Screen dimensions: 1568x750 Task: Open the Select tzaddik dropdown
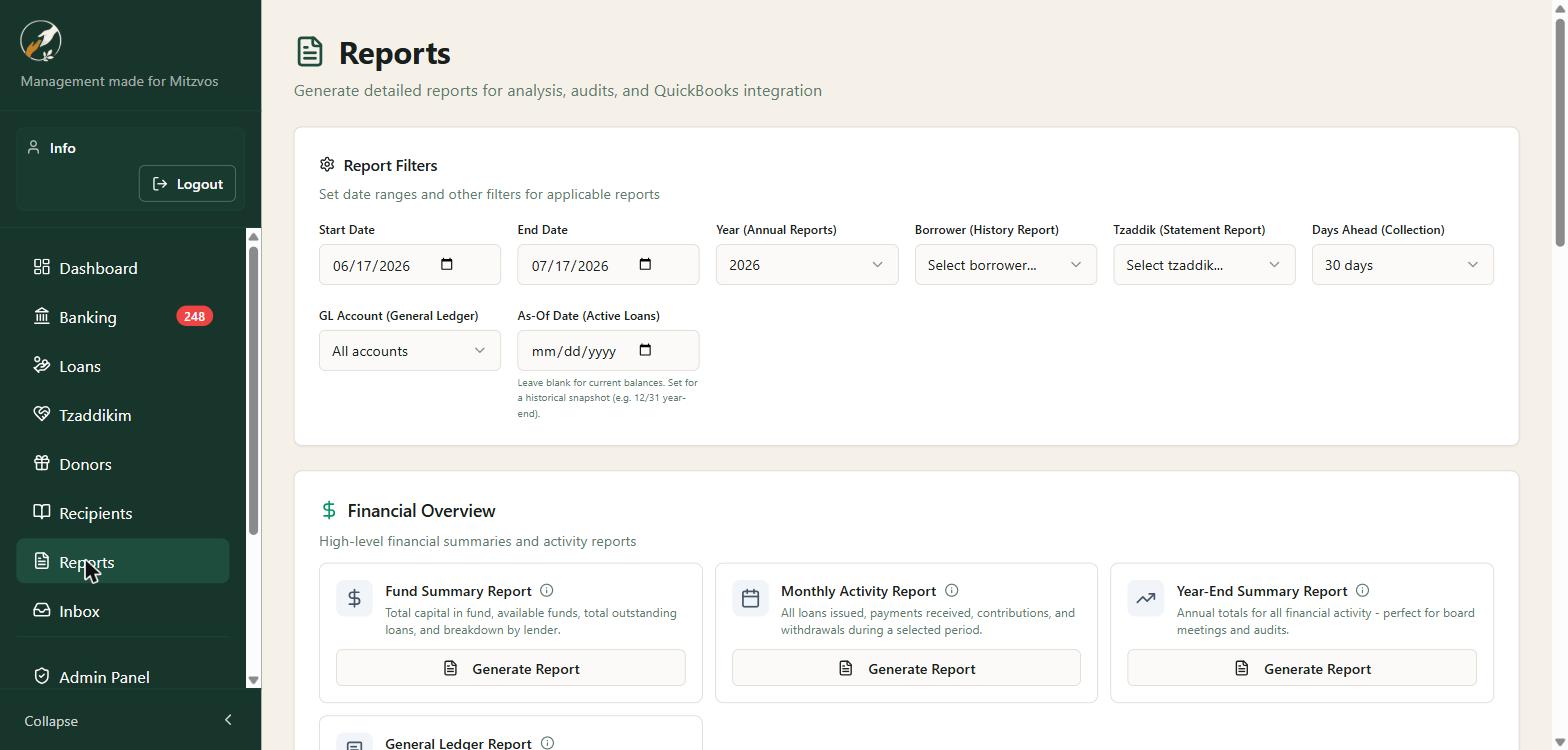point(1204,265)
